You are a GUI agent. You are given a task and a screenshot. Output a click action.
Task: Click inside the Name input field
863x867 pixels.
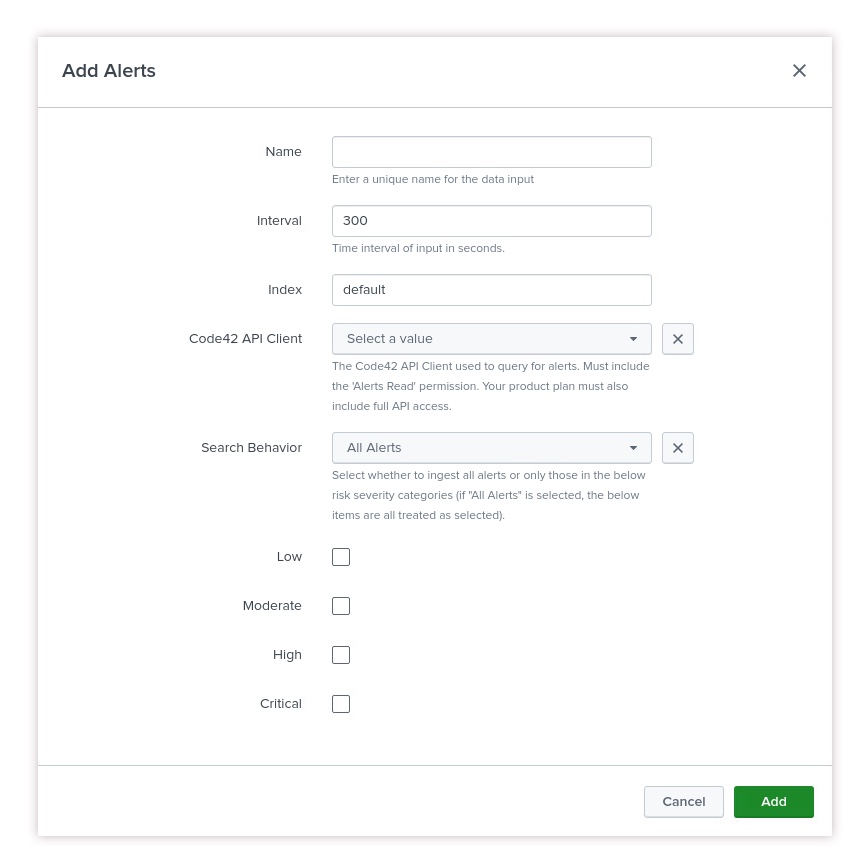[x=492, y=151]
